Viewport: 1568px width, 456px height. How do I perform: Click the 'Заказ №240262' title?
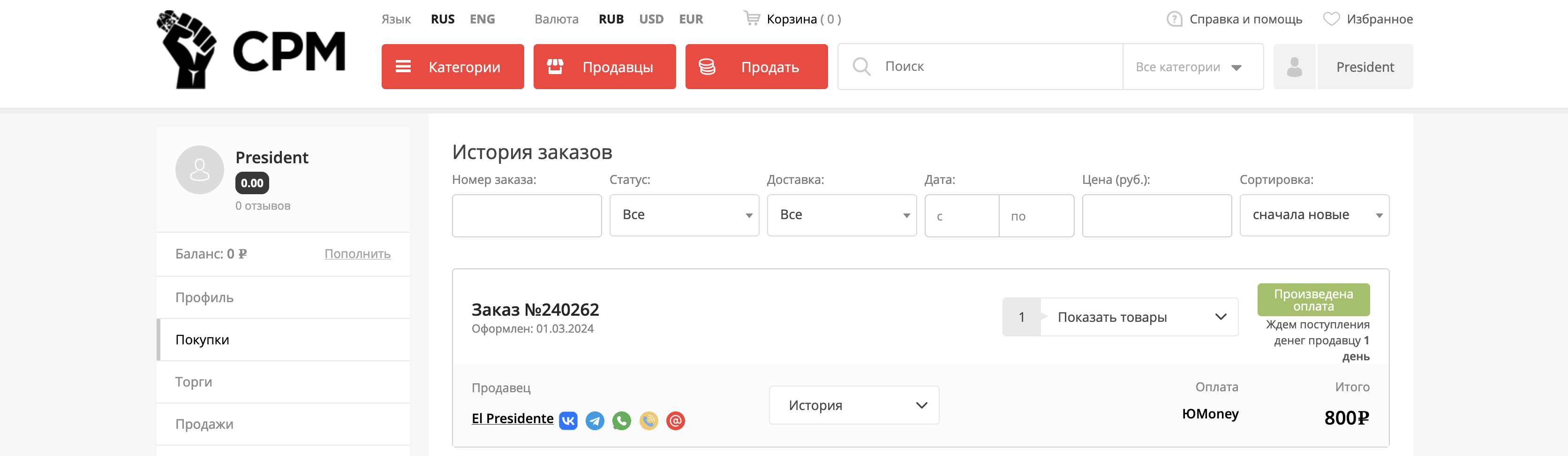click(535, 310)
